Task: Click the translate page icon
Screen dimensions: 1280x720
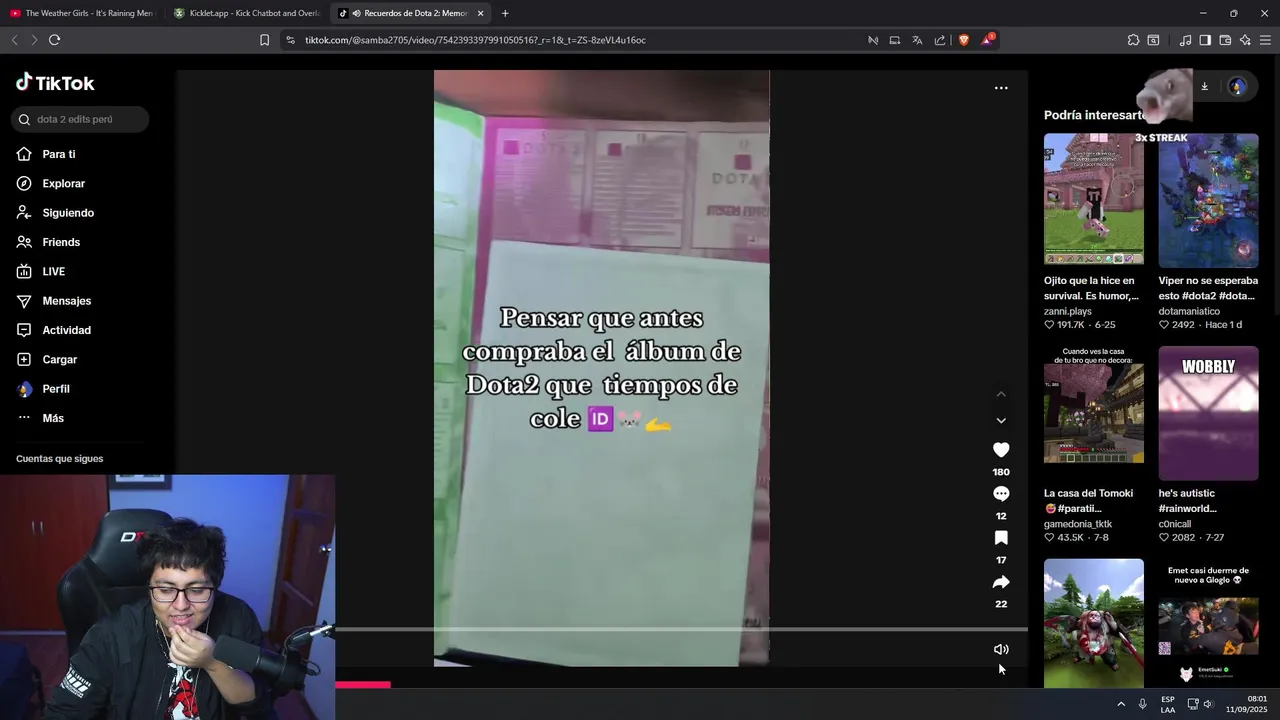Action: [x=917, y=40]
